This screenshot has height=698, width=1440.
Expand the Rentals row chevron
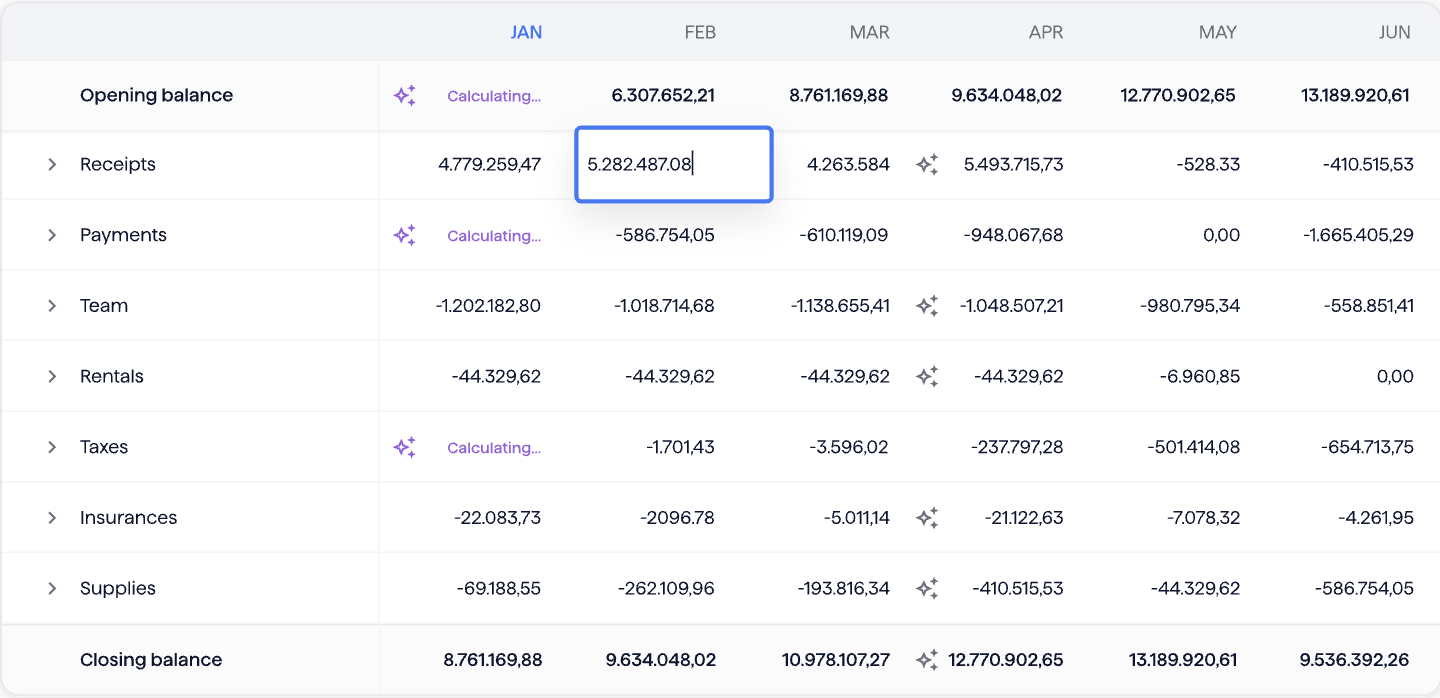pos(52,377)
